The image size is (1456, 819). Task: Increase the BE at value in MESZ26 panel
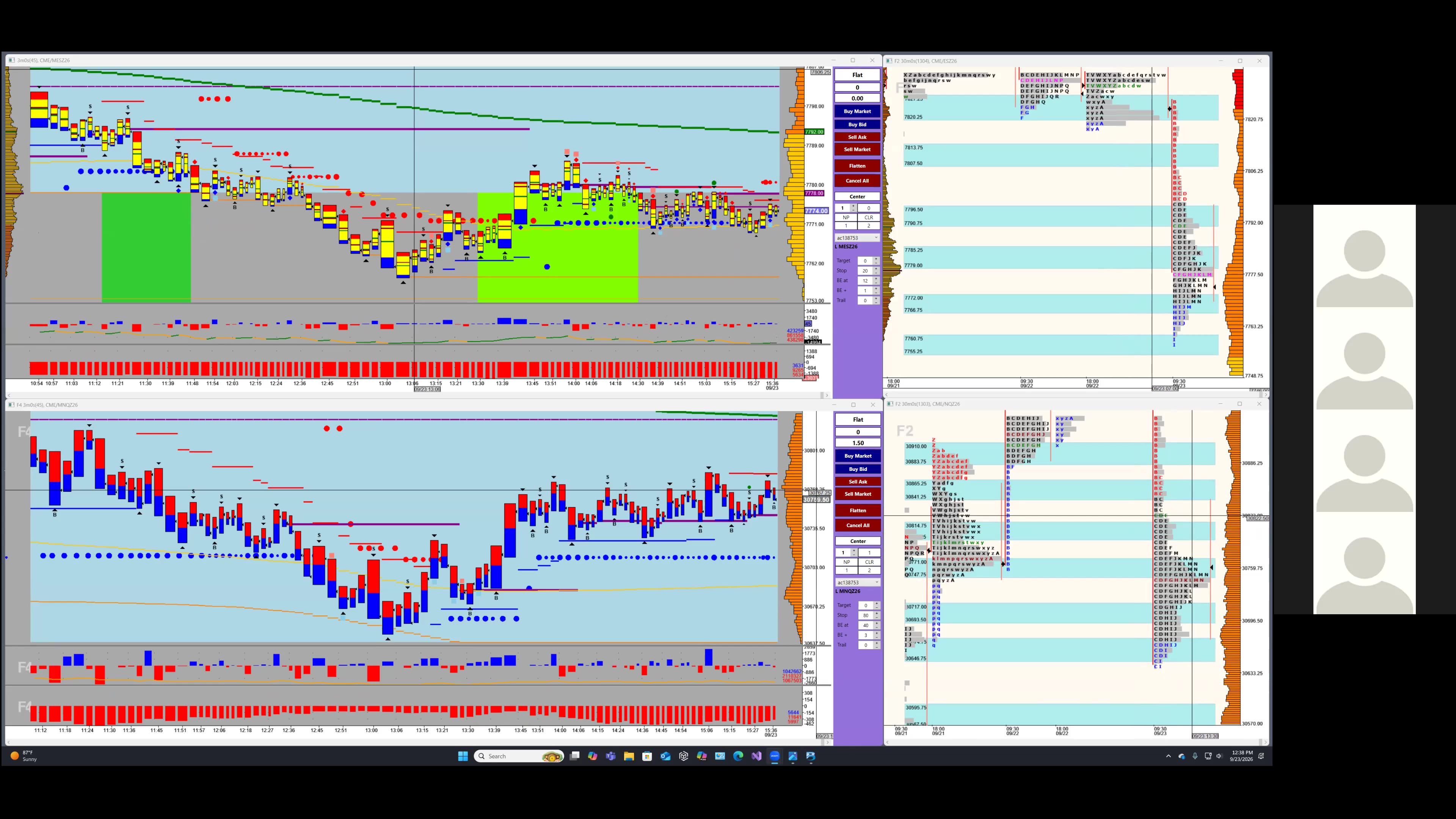tap(876, 279)
